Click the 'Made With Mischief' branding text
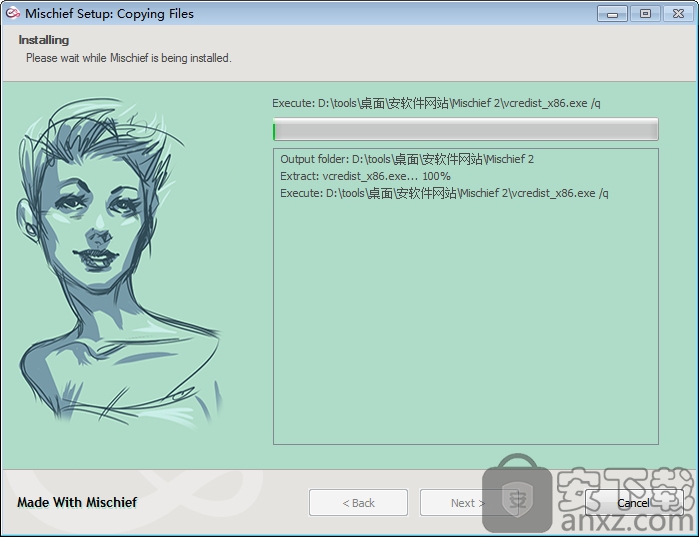 click(77, 502)
